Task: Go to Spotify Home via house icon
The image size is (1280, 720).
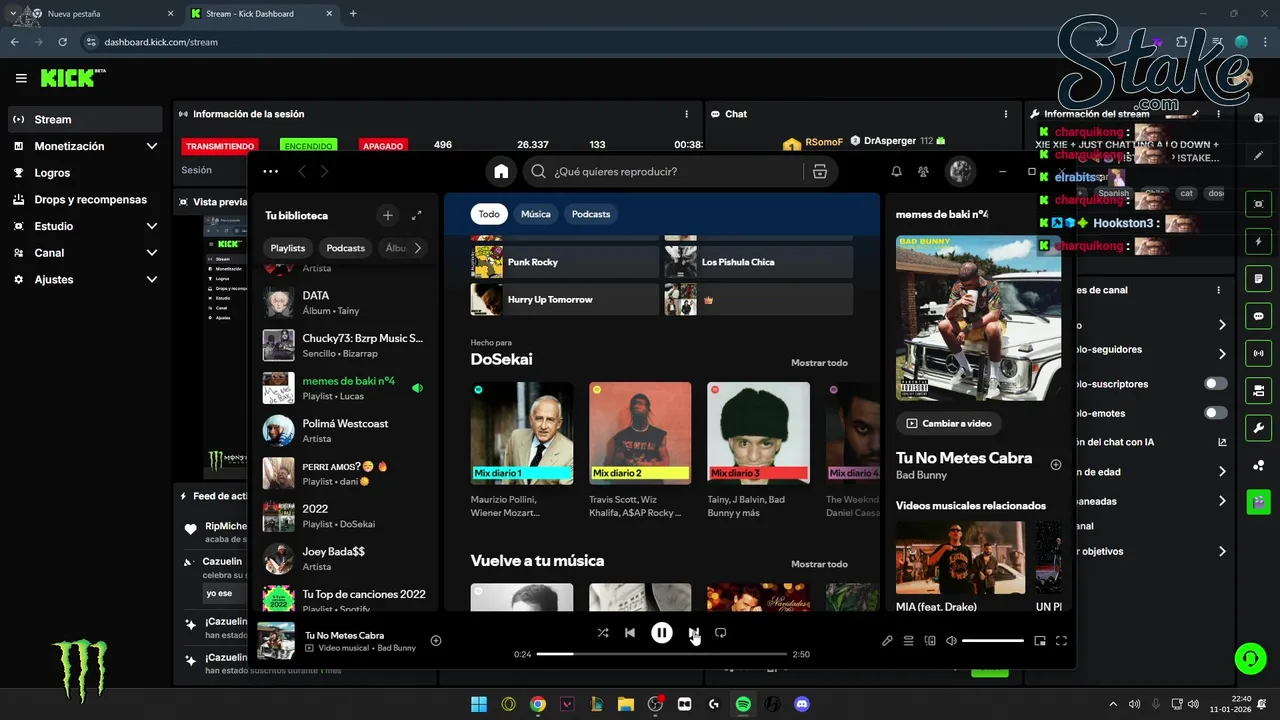Action: 501,171
